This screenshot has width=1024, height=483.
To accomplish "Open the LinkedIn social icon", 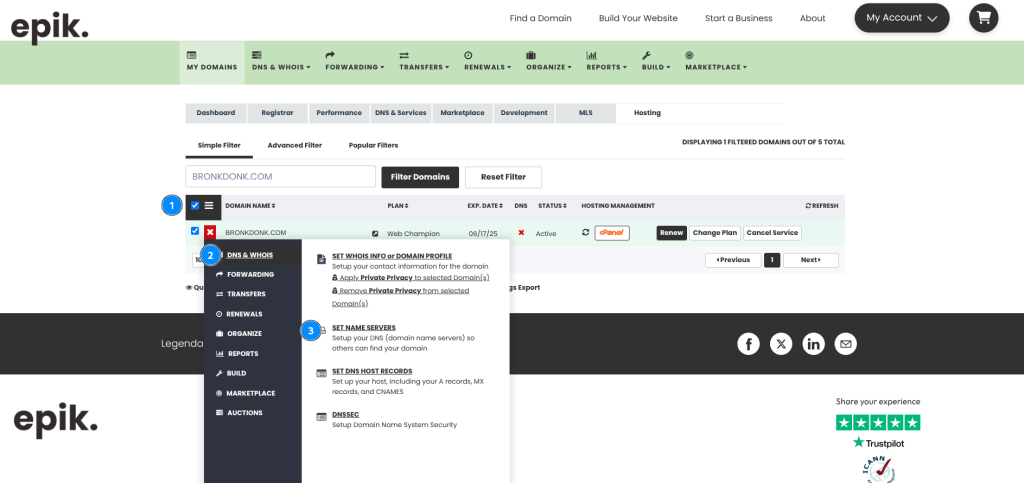I will tap(814, 344).
